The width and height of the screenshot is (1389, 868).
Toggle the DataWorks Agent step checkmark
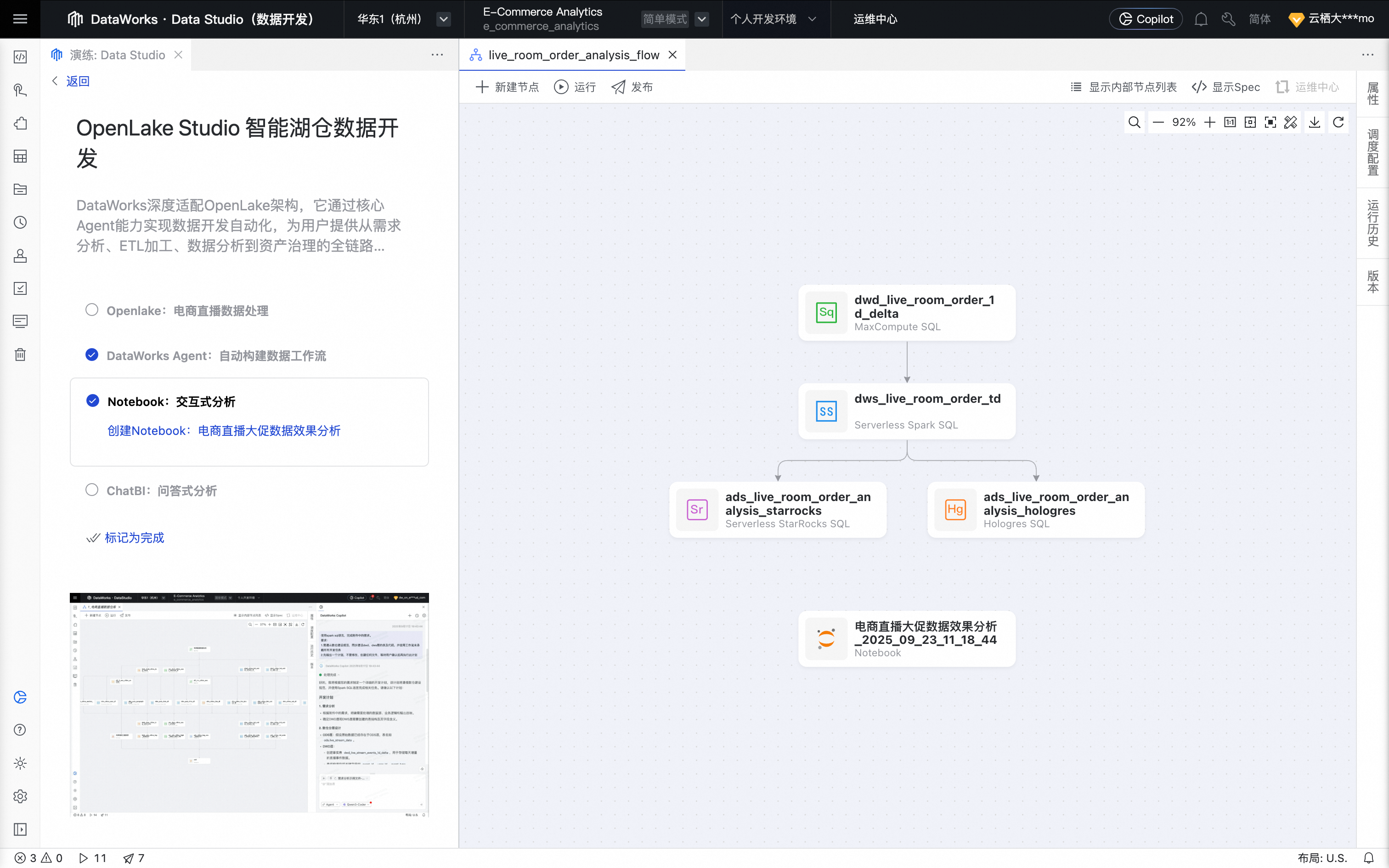(92, 355)
